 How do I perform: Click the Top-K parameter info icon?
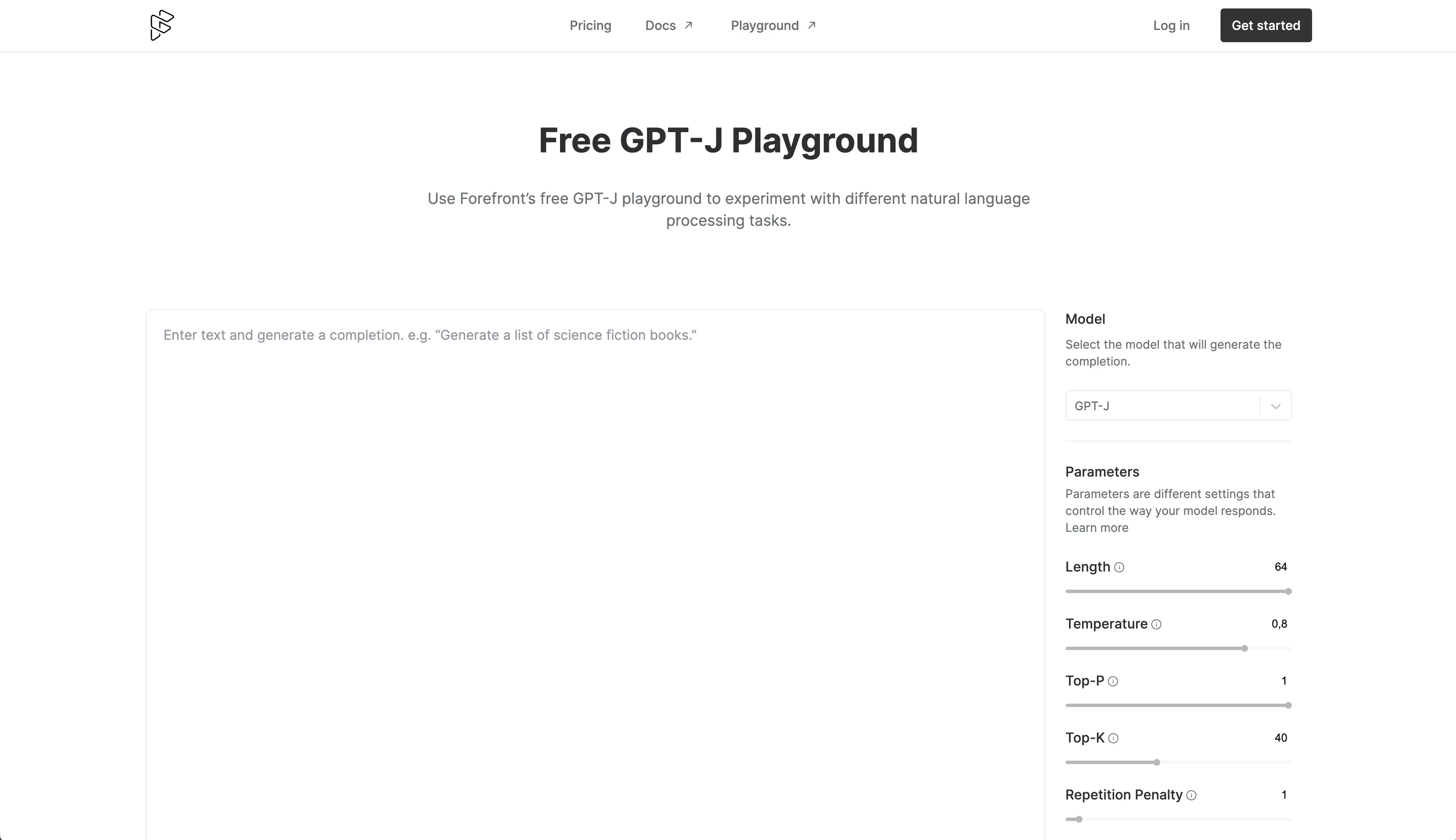(1115, 738)
